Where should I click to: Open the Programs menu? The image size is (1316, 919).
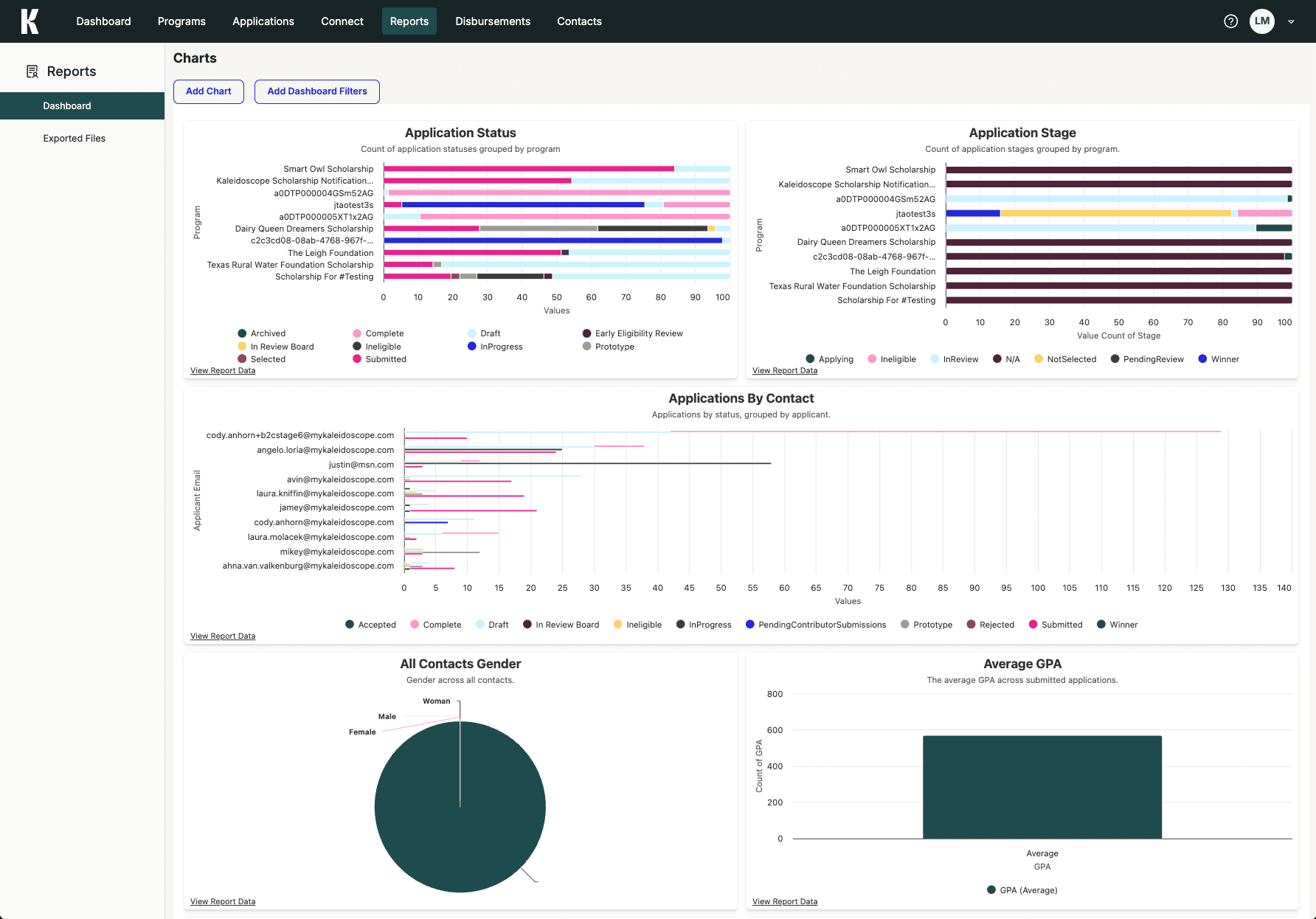coord(181,21)
